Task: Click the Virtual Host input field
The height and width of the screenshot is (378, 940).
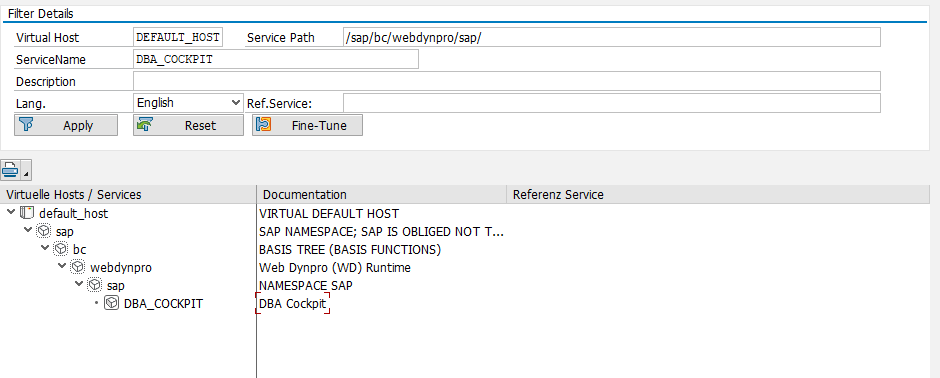Action: pyautogui.click(x=178, y=37)
